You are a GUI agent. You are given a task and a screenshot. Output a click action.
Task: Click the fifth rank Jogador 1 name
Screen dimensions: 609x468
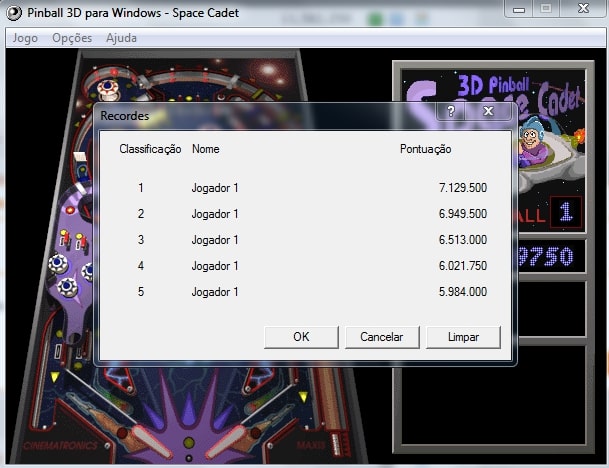(215, 292)
